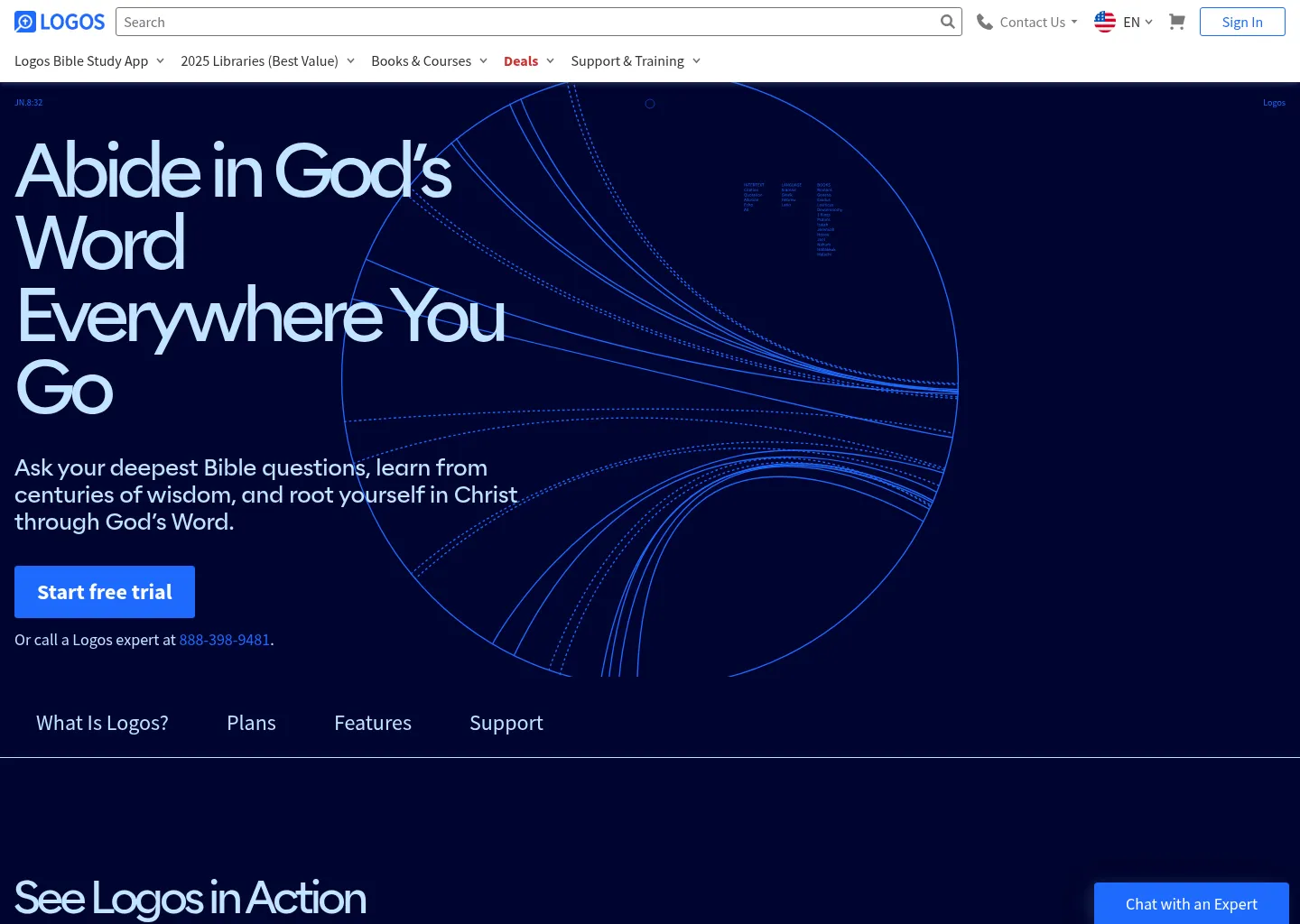
Task: Click the 'Ask your deepest Bible questions' paragraph
Action: pyautogui.click(x=266, y=494)
